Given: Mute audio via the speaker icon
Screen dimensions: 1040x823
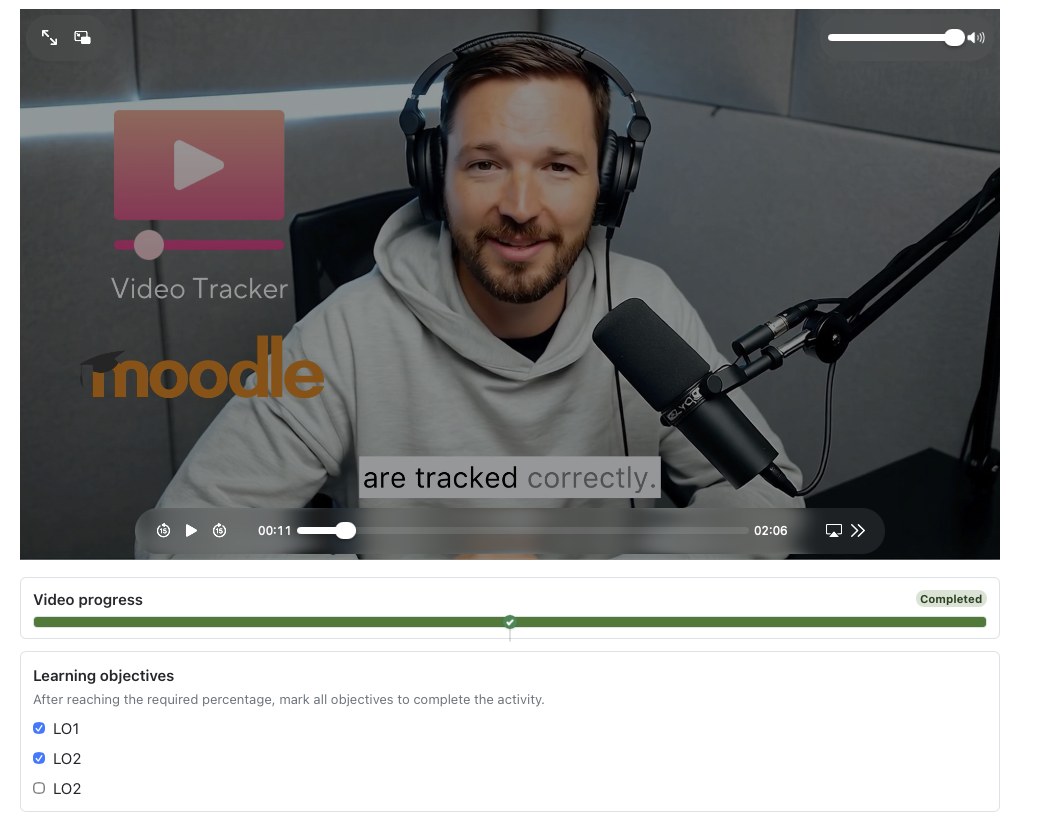Looking at the screenshot, I should (x=976, y=38).
